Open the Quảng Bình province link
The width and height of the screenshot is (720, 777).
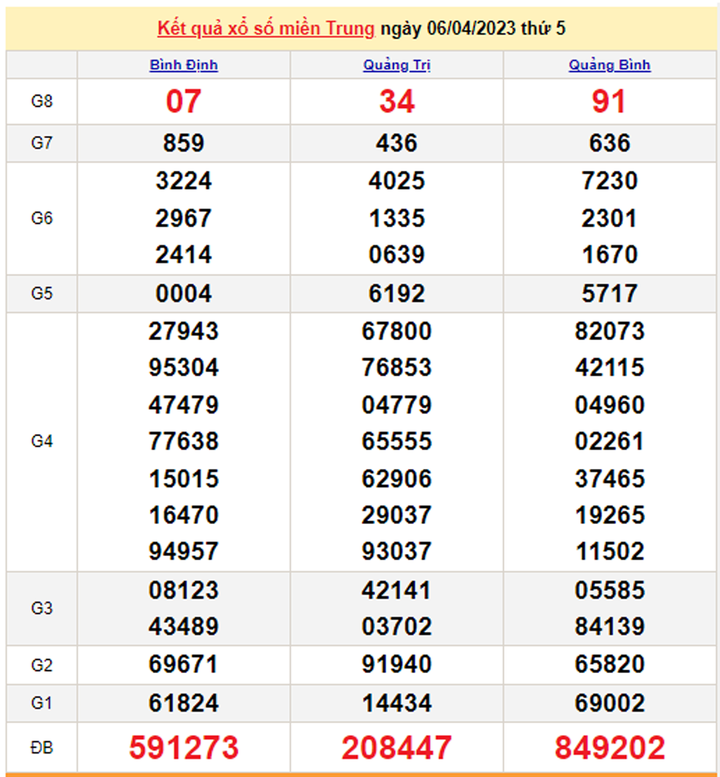point(609,65)
